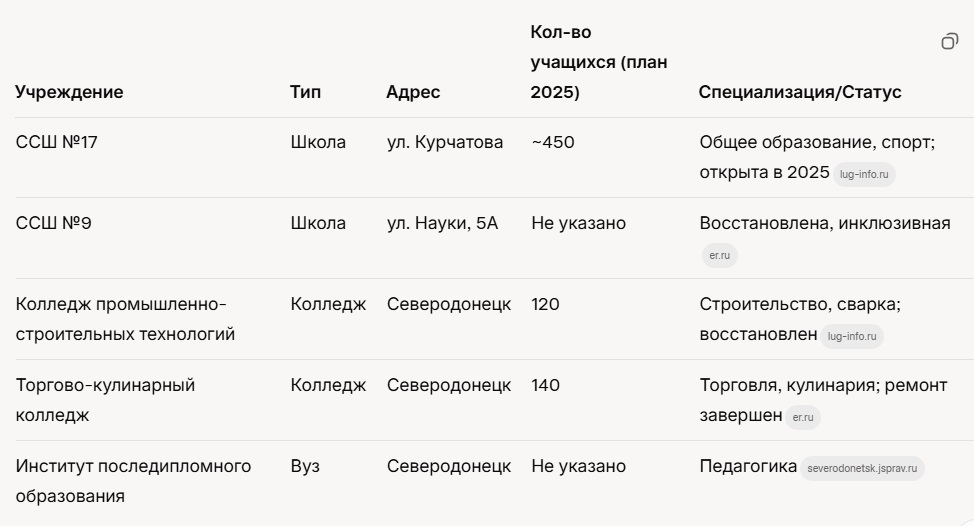974x526 pixels.
Task: Click Институт последипломного образования cell
Action: pyautogui.click(x=133, y=480)
